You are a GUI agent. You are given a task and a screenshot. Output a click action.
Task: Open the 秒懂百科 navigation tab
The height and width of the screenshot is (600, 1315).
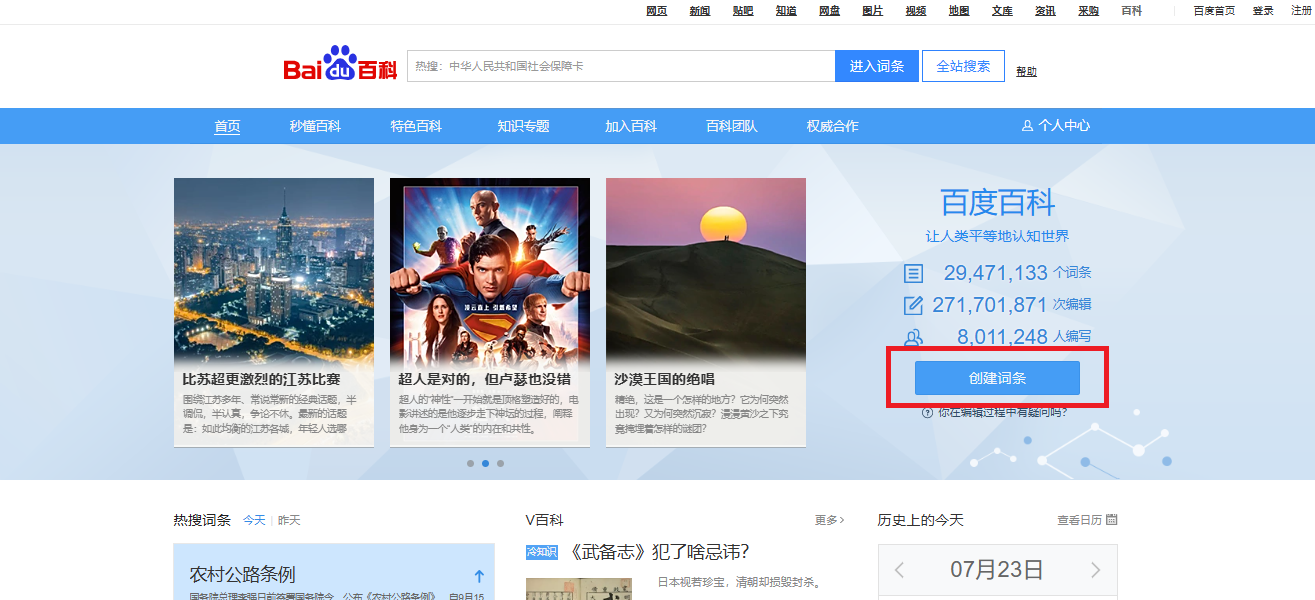pos(315,126)
